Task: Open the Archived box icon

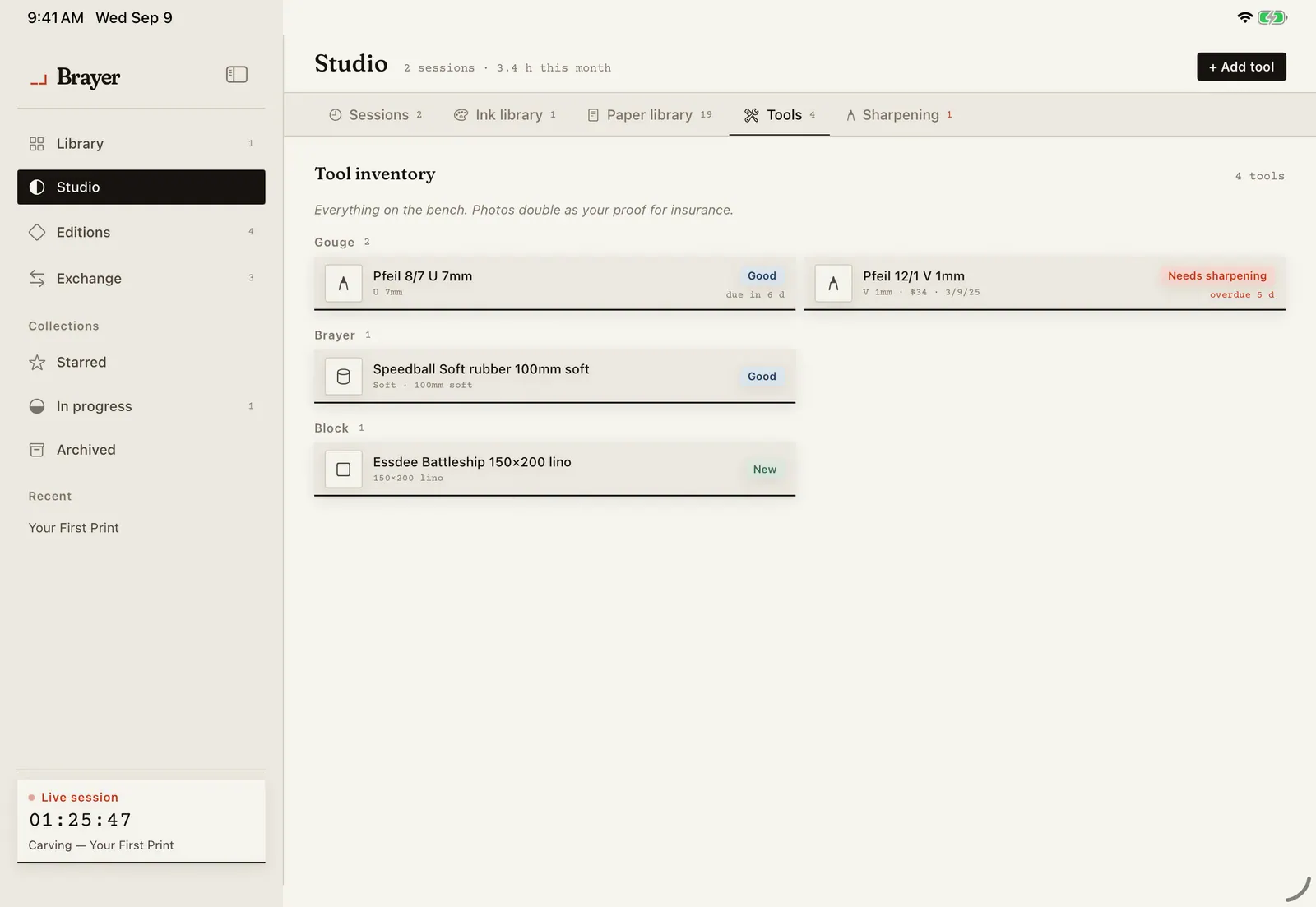Action: (37, 450)
